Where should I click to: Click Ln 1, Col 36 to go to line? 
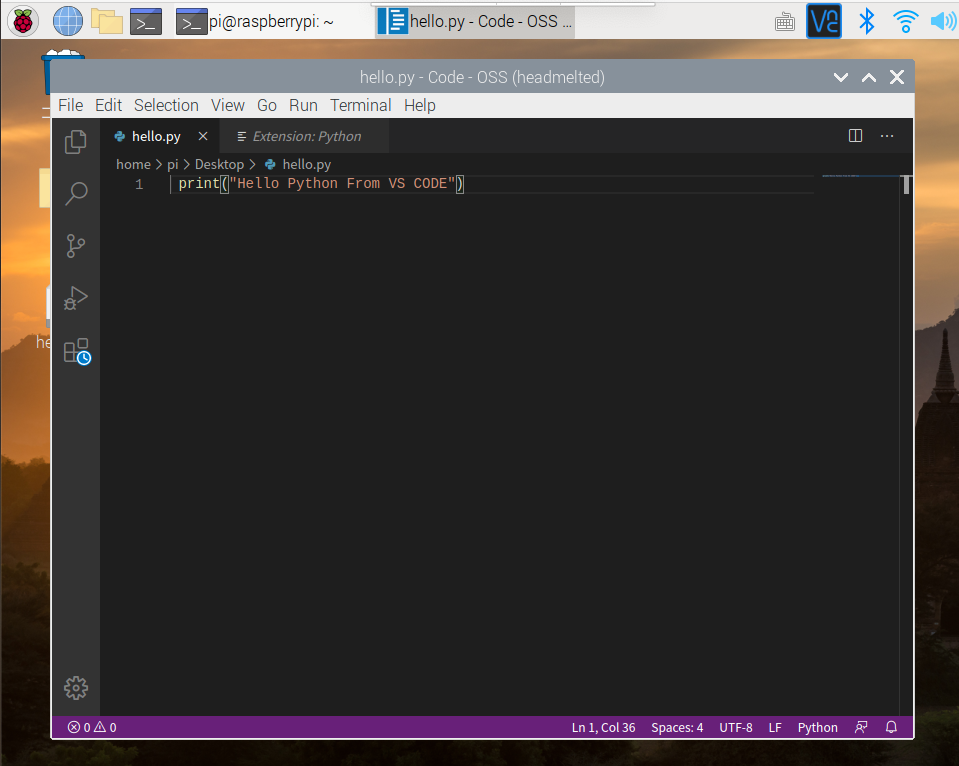(x=603, y=727)
